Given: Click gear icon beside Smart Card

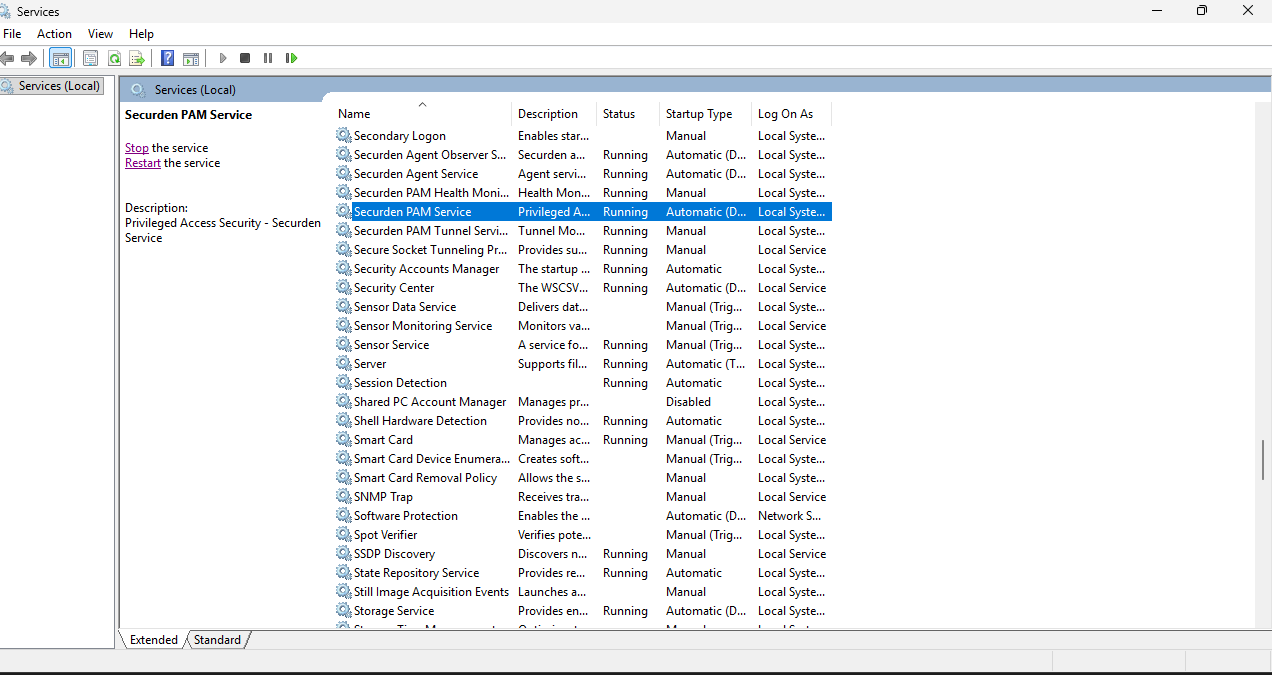Looking at the screenshot, I should coord(344,439).
